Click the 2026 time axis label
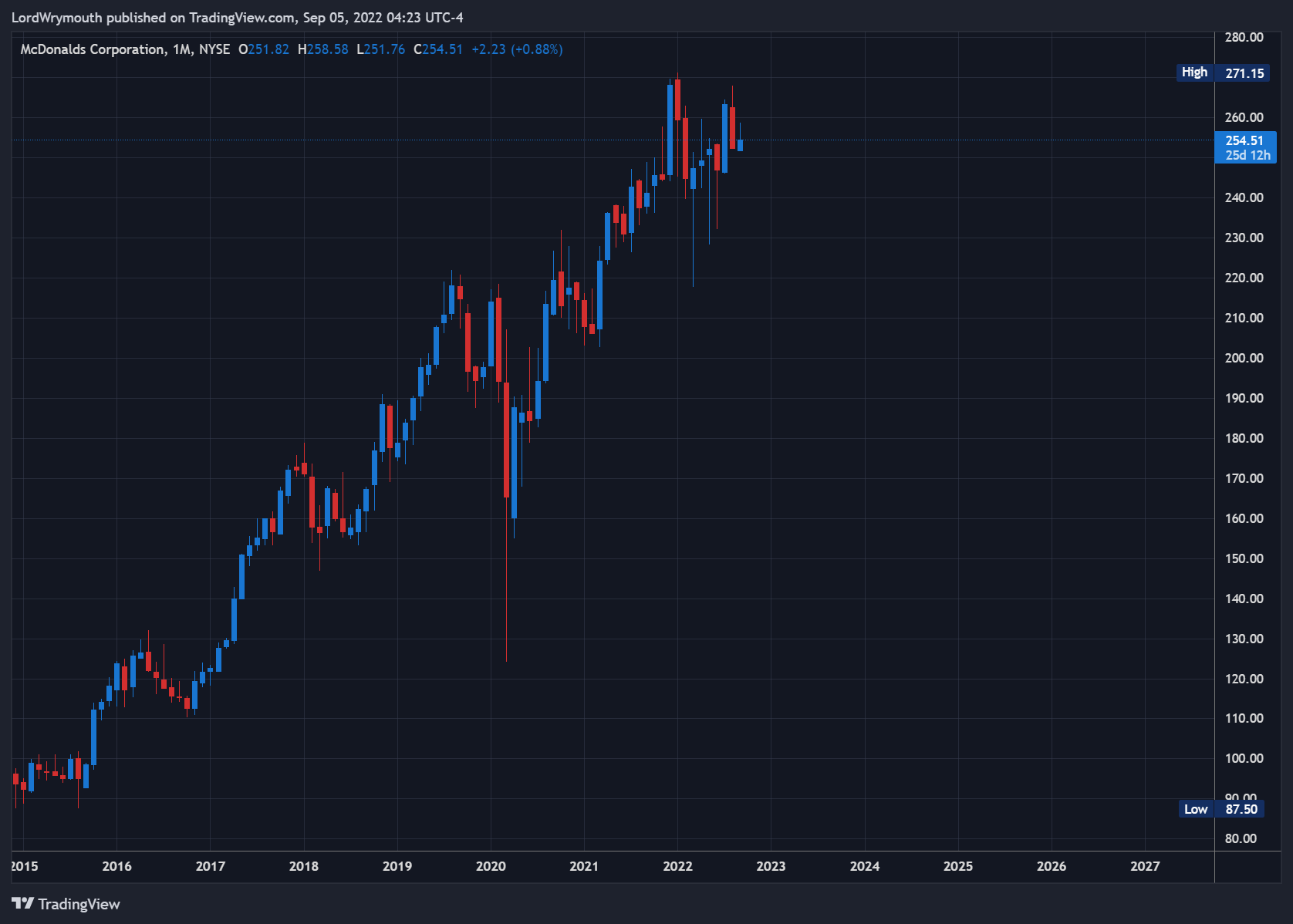Image resolution: width=1293 pixels, height=924 pixels. [x=1052, y=866]
